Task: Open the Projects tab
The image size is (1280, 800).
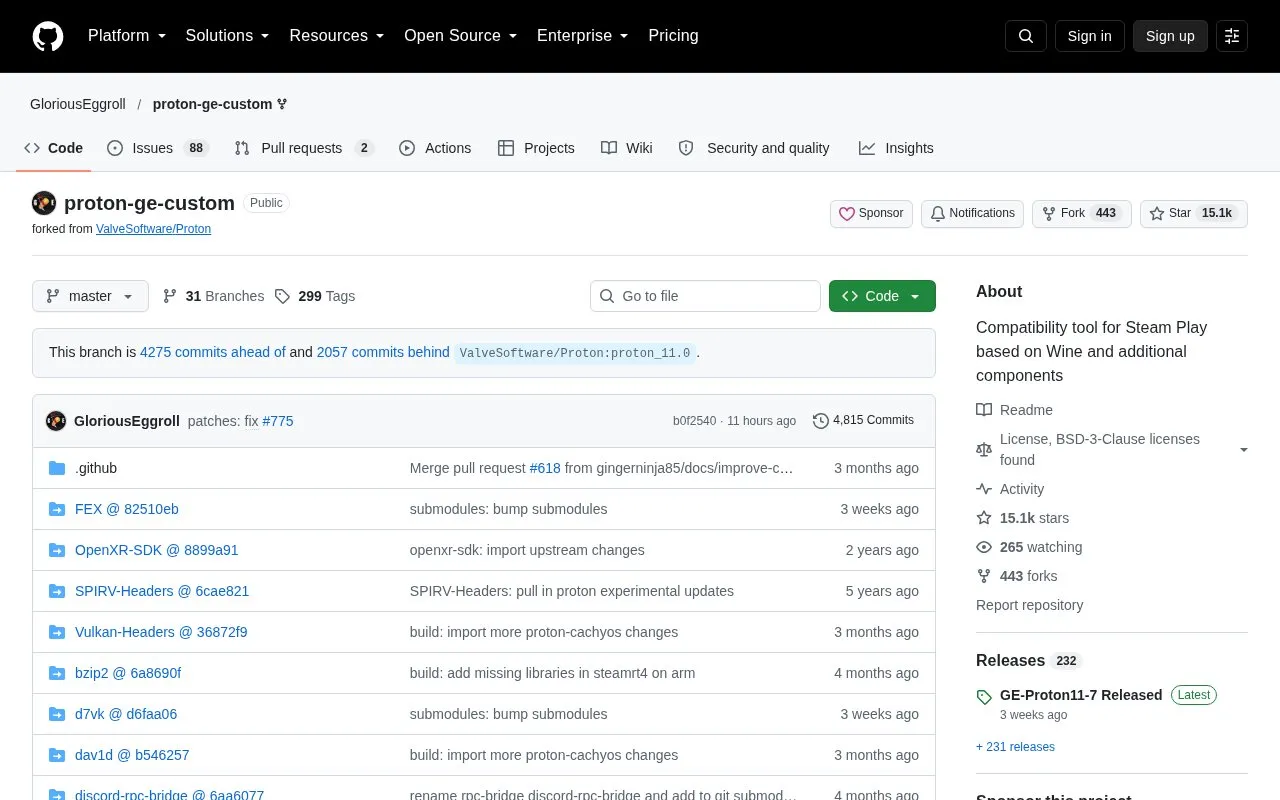Action: 536,148
